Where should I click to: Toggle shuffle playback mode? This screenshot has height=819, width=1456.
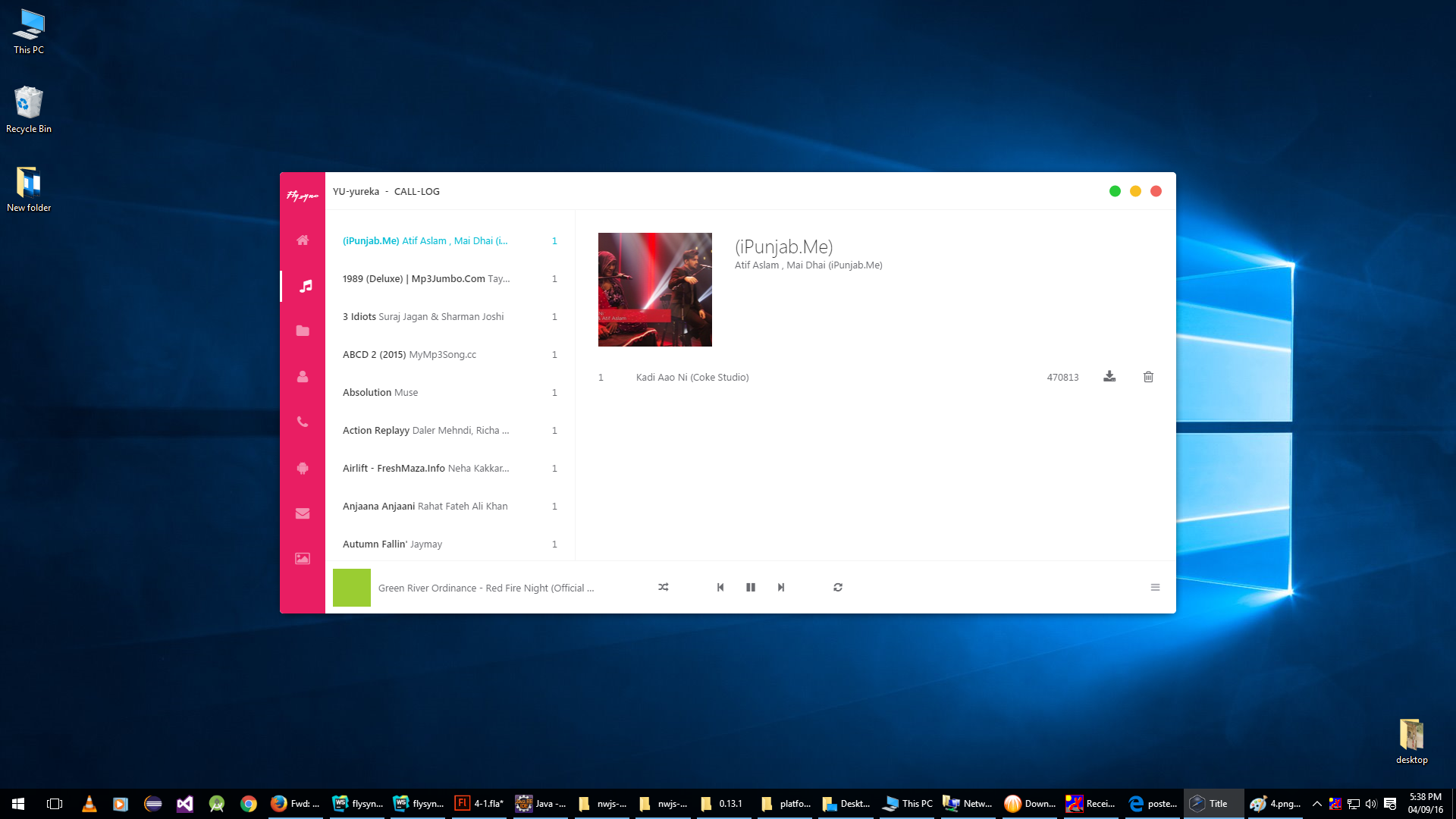(664, 587)
